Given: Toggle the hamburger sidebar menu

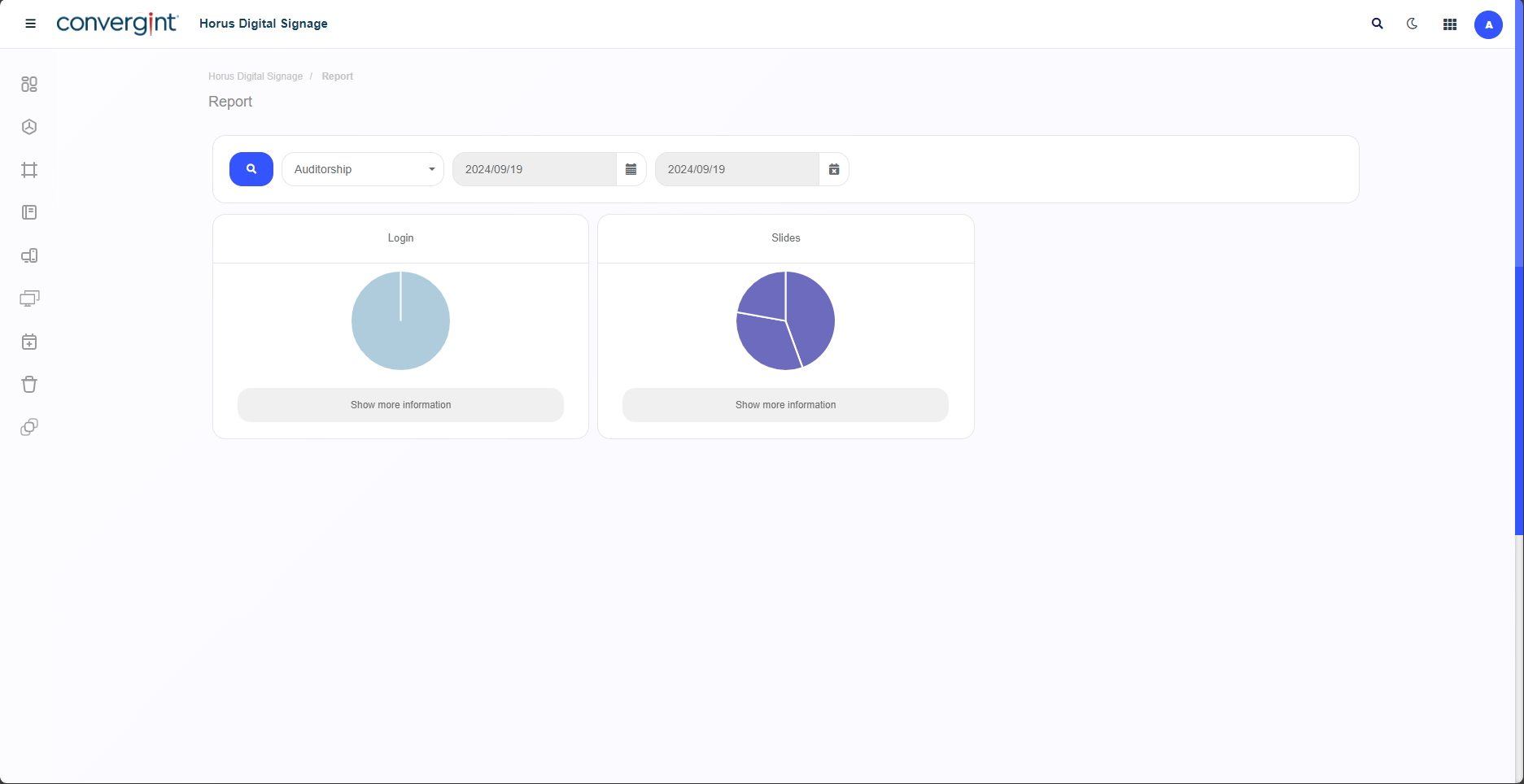Looking at the screenshot, I should point(31,24).
